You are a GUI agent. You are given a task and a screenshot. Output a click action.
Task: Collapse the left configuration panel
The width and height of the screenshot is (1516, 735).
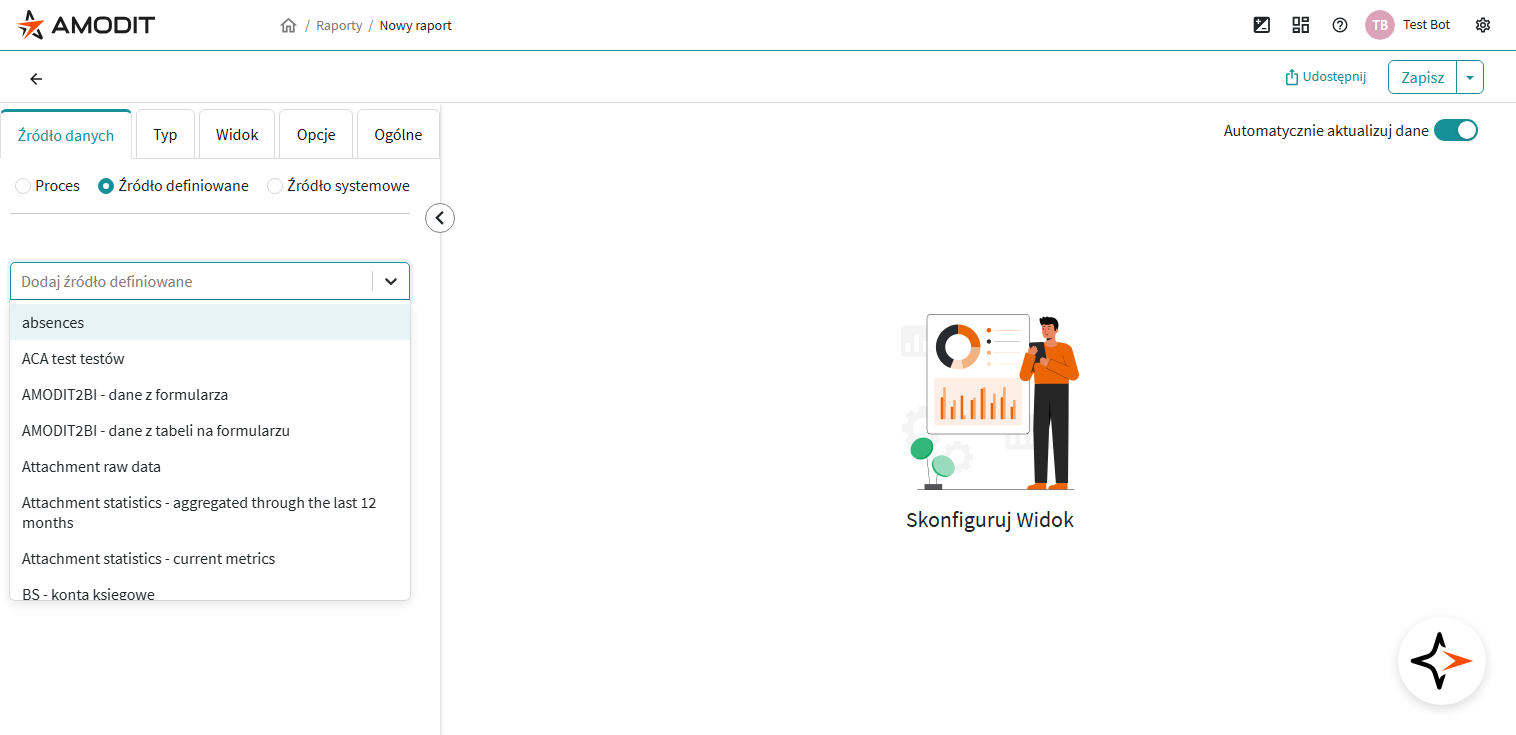pos(440,217)
